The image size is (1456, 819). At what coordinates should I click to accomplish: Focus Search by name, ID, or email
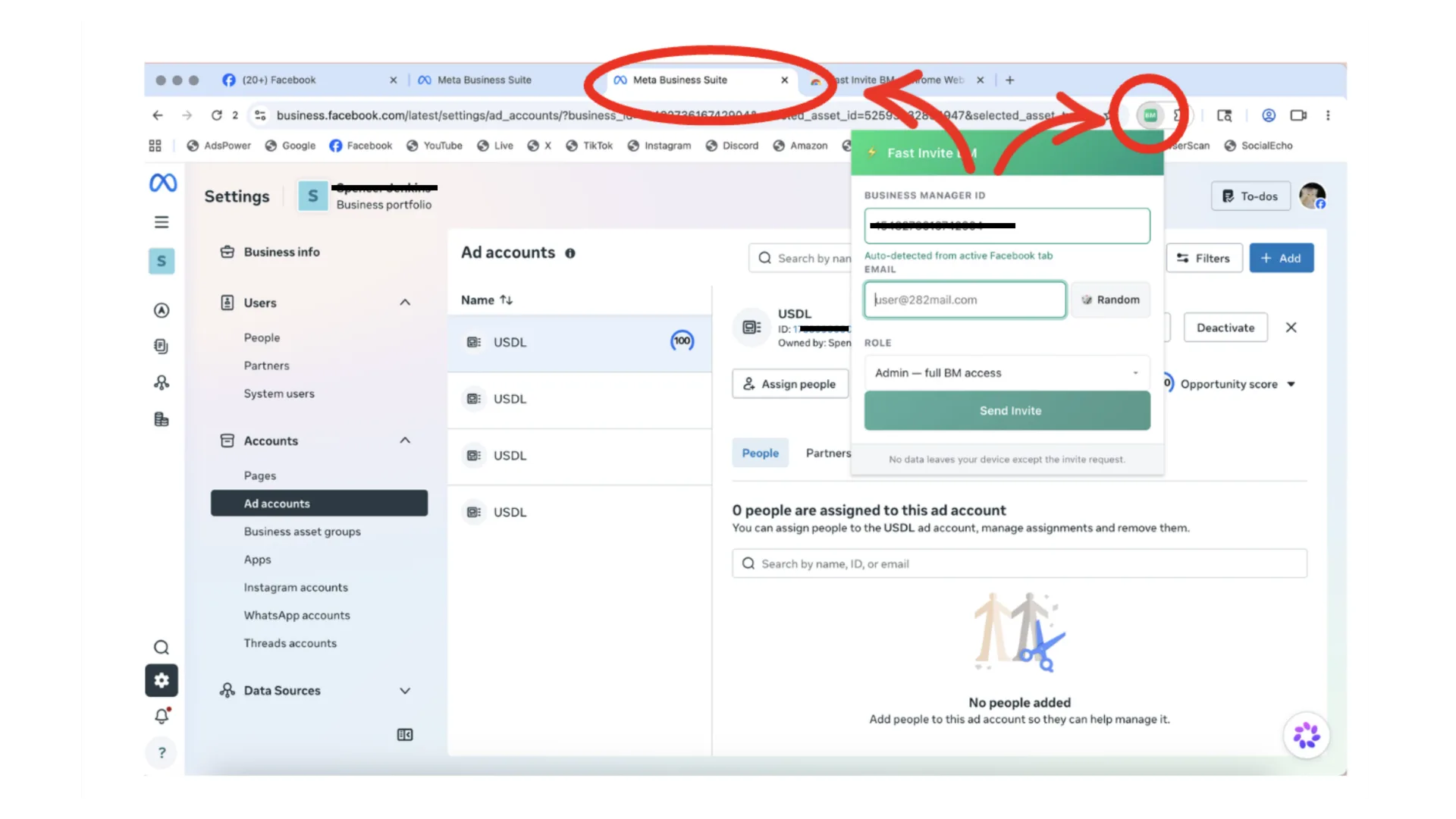[x=1019, y=563]
